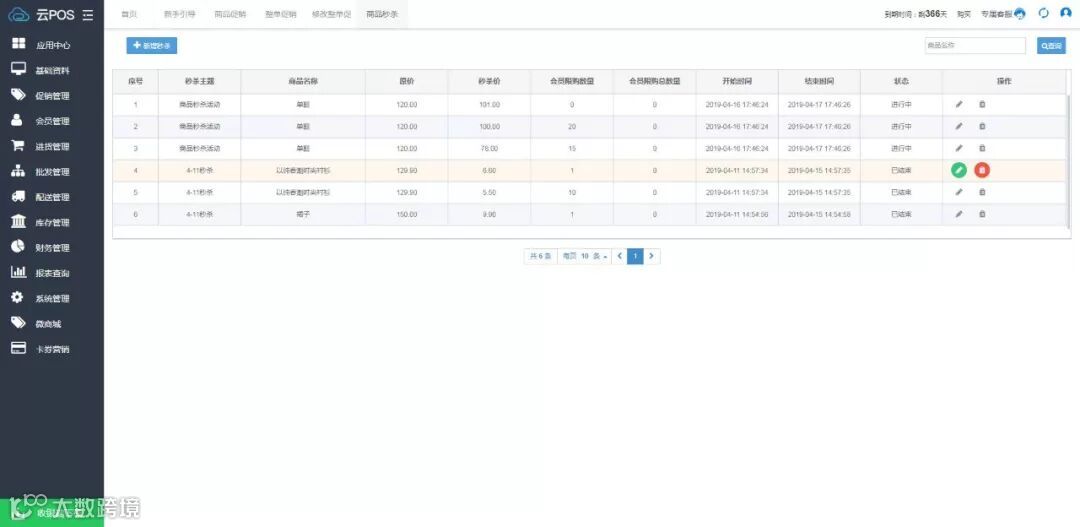Click the 共 6 条 total count label
This screenshot has width=1080, height=527.
click(x=540, y=256)
